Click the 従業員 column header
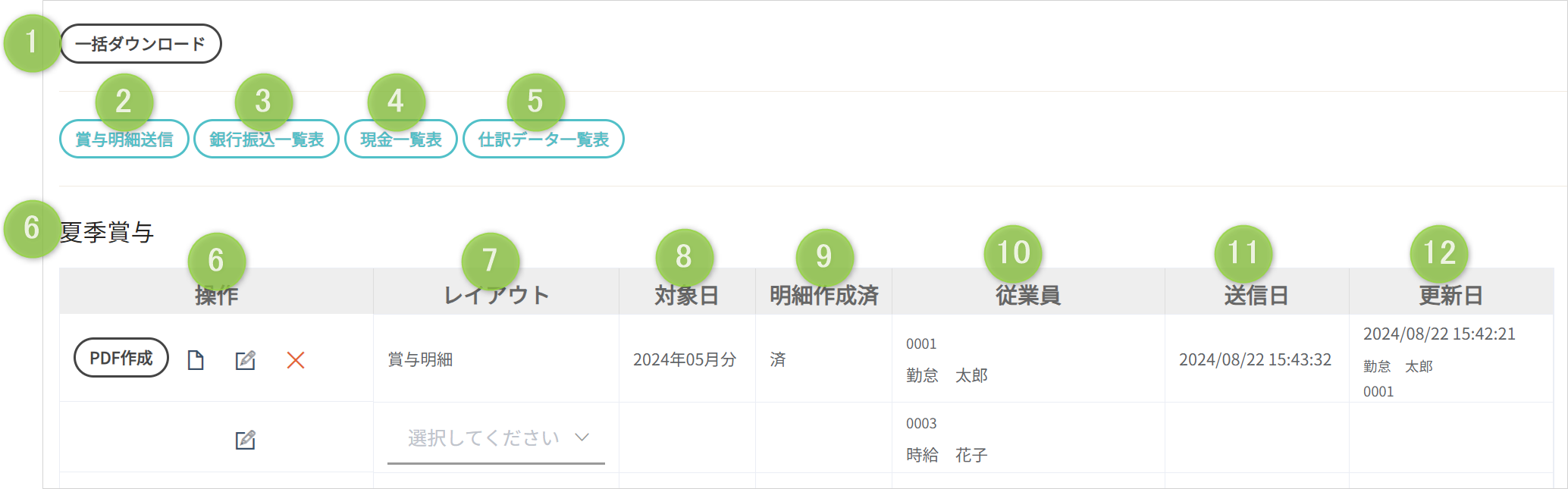The image size is (1568, 489). click(1027, 296)
